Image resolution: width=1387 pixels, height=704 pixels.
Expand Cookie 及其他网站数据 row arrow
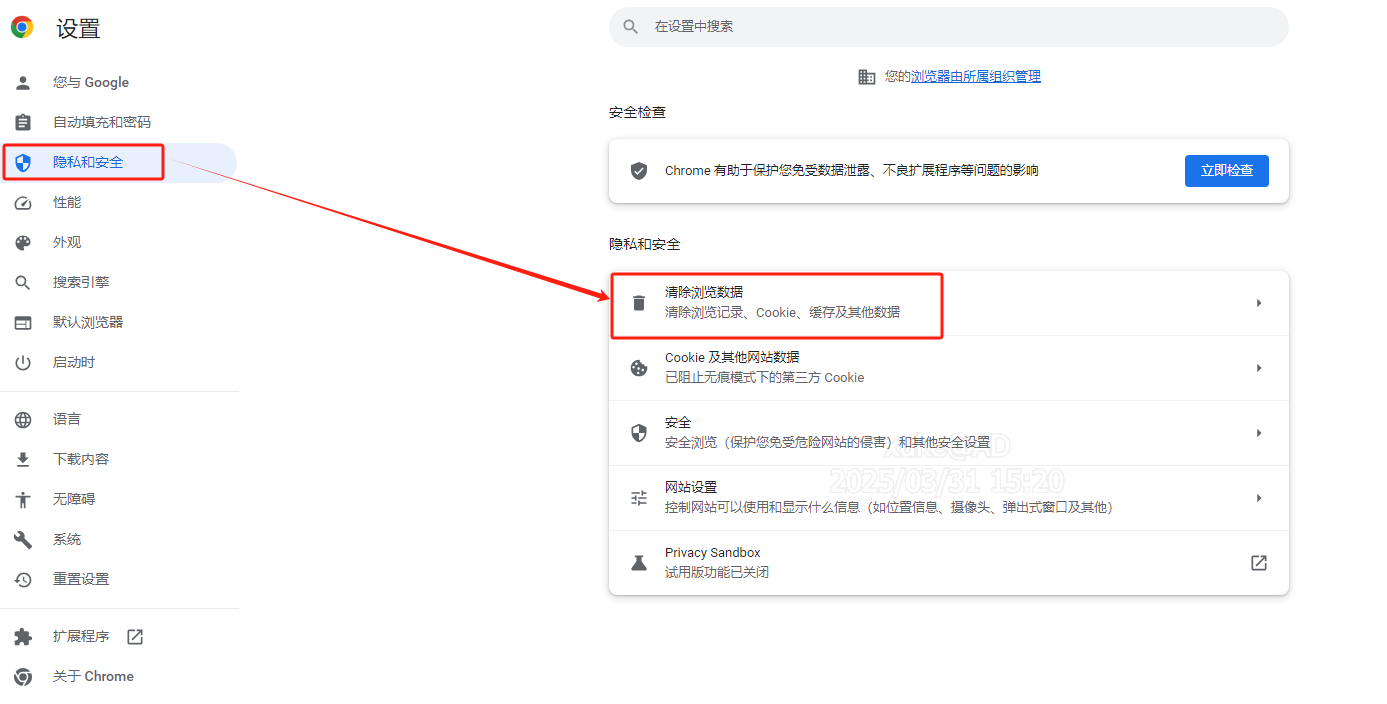point(1259,368)
